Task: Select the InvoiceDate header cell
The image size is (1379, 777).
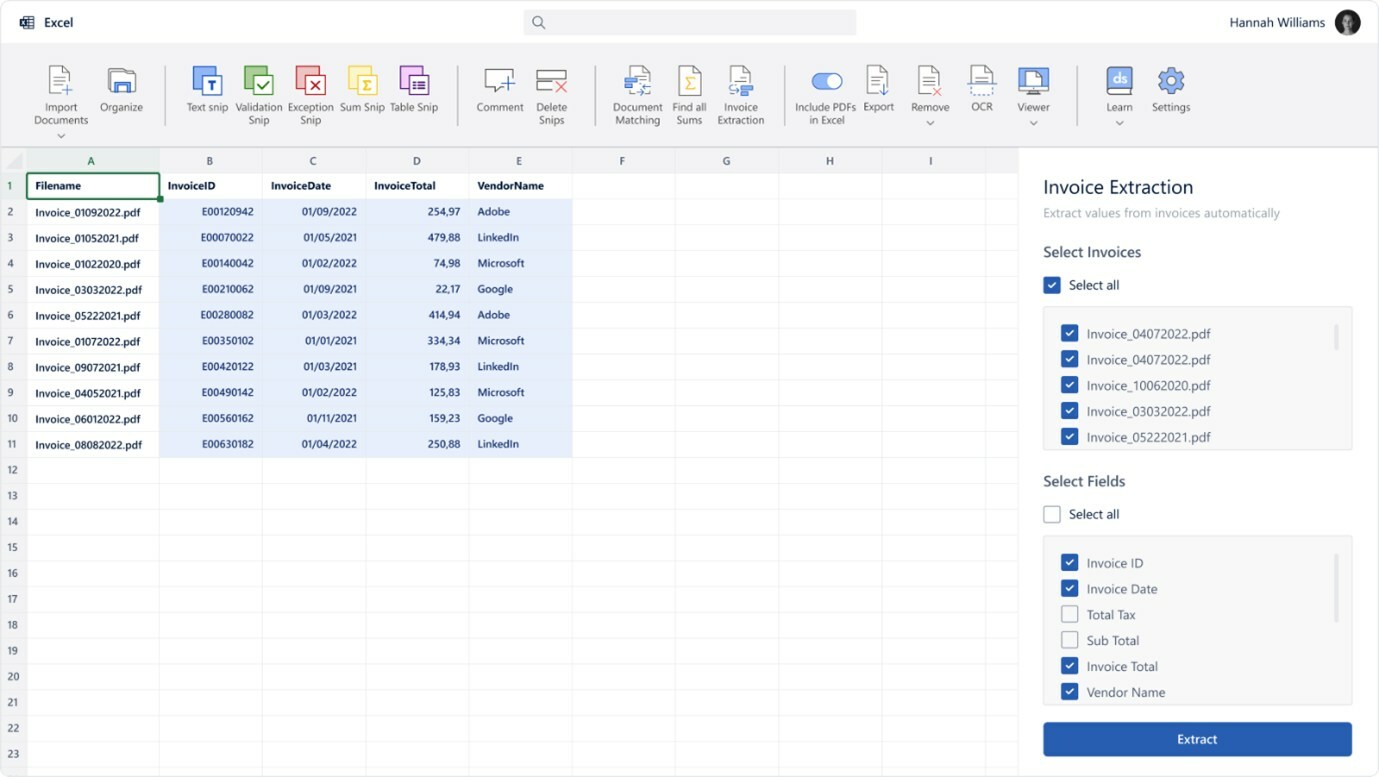Action: point(314,186)
